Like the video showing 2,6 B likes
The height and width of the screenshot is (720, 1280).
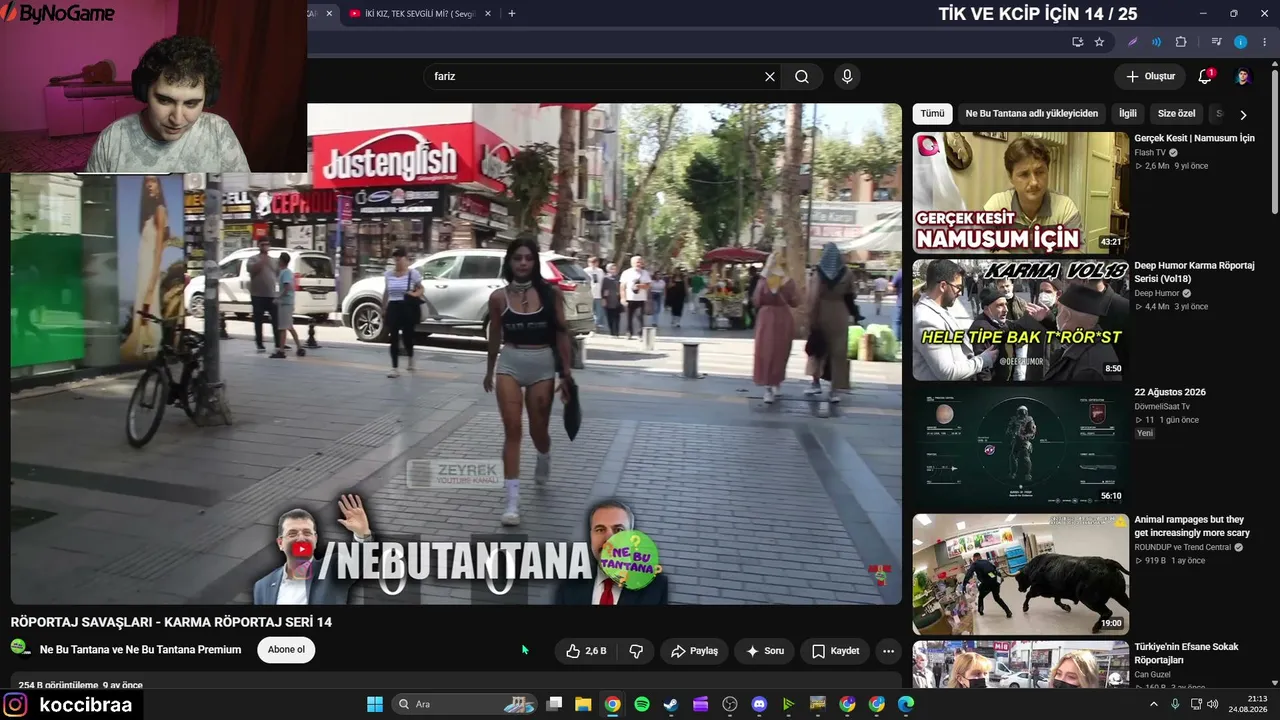click(586, 651)
